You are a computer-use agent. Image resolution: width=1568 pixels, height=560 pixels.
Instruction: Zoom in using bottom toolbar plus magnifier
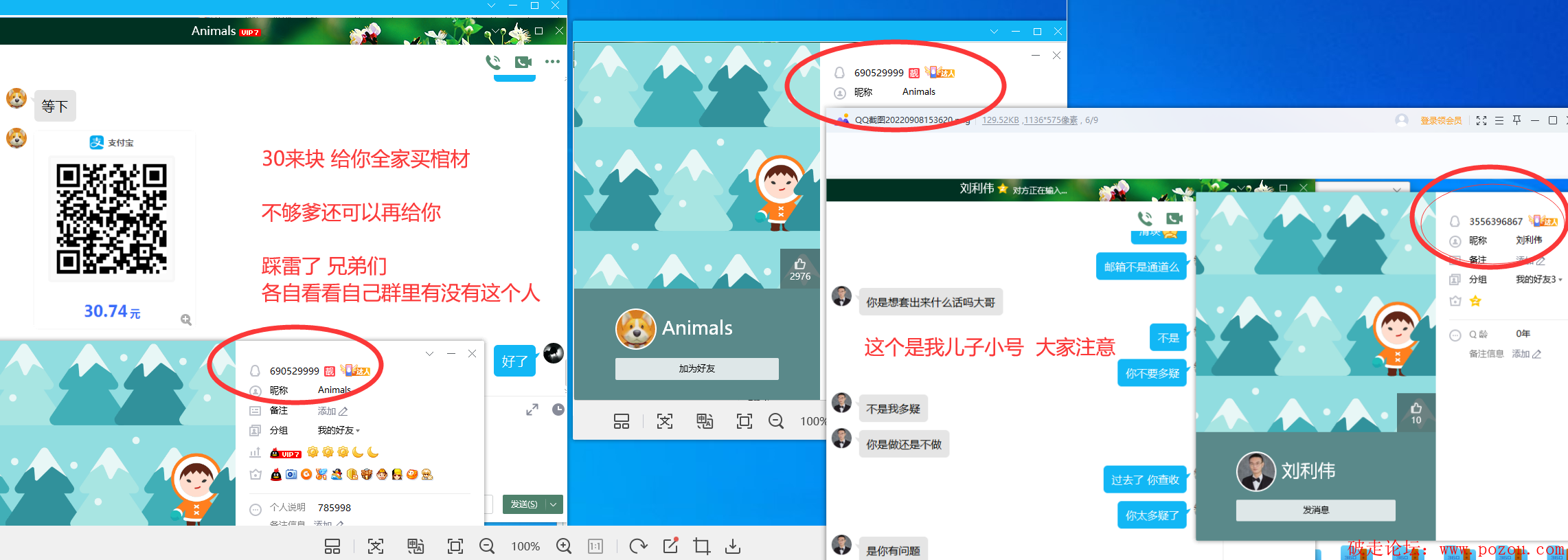pos(564,546)
